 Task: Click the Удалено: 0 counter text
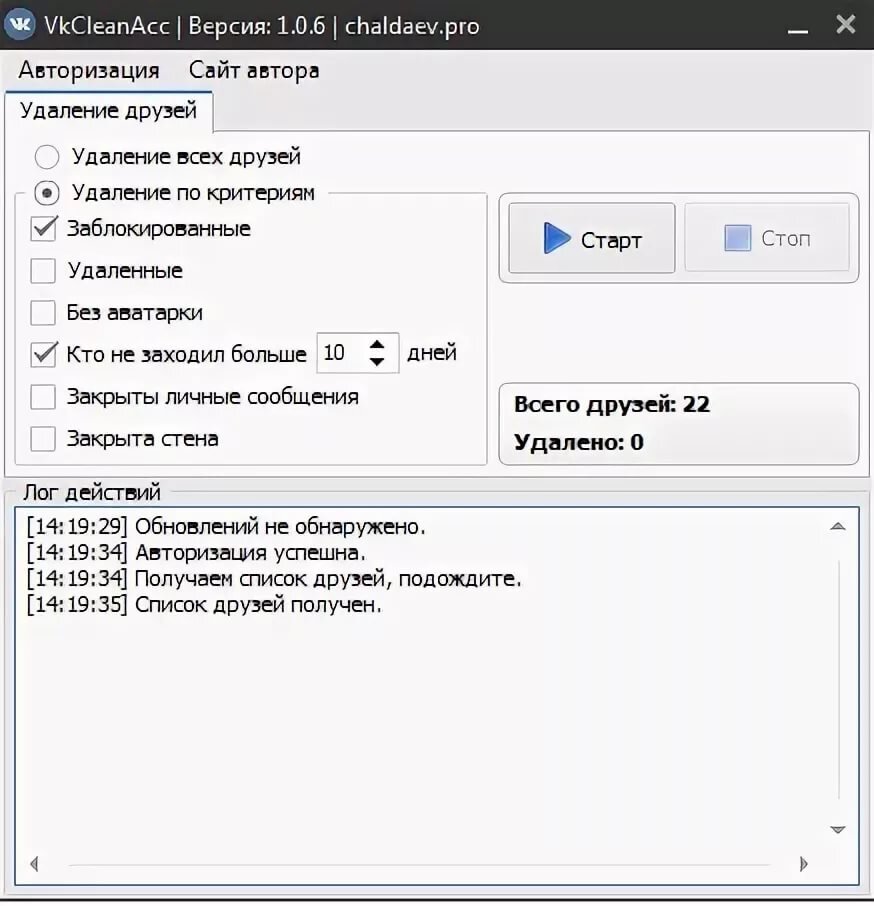579,443
